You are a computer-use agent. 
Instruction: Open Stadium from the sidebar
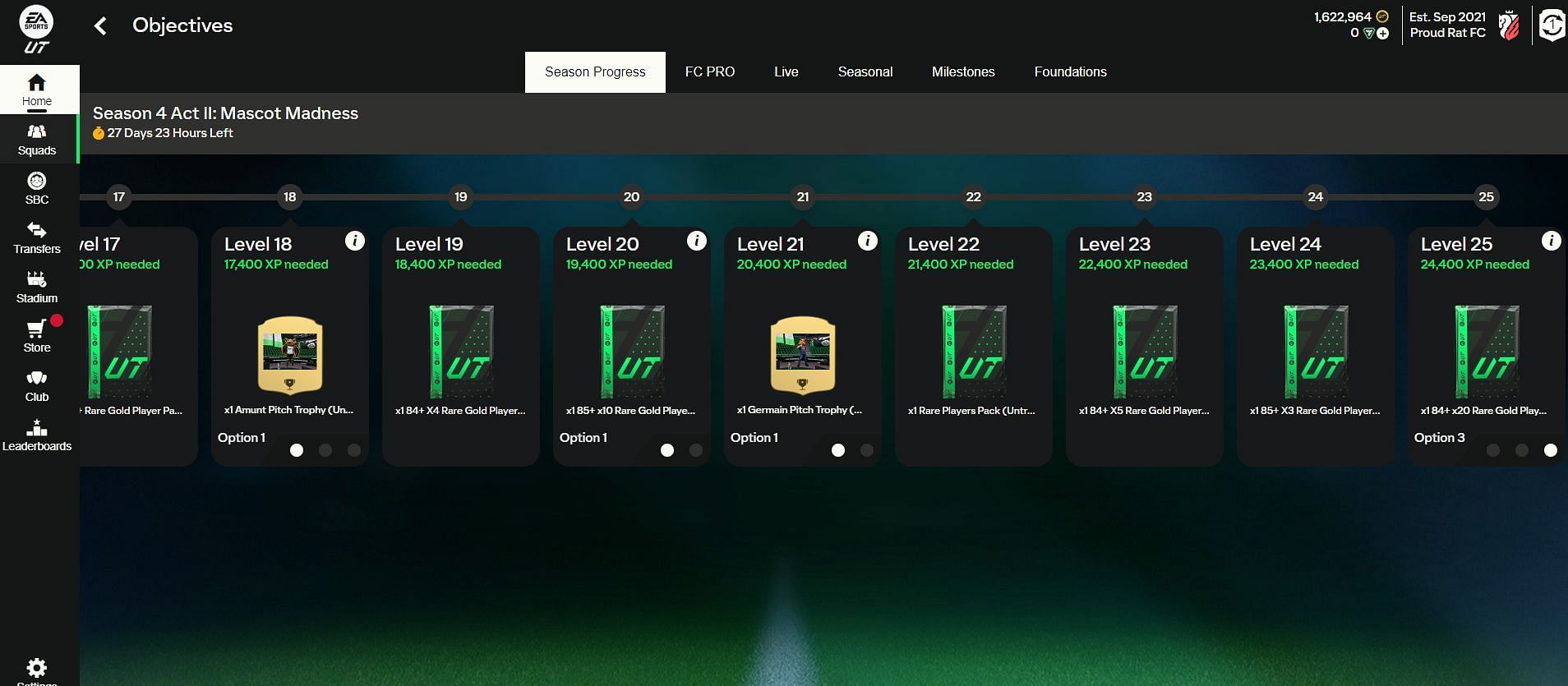(37, 288)
